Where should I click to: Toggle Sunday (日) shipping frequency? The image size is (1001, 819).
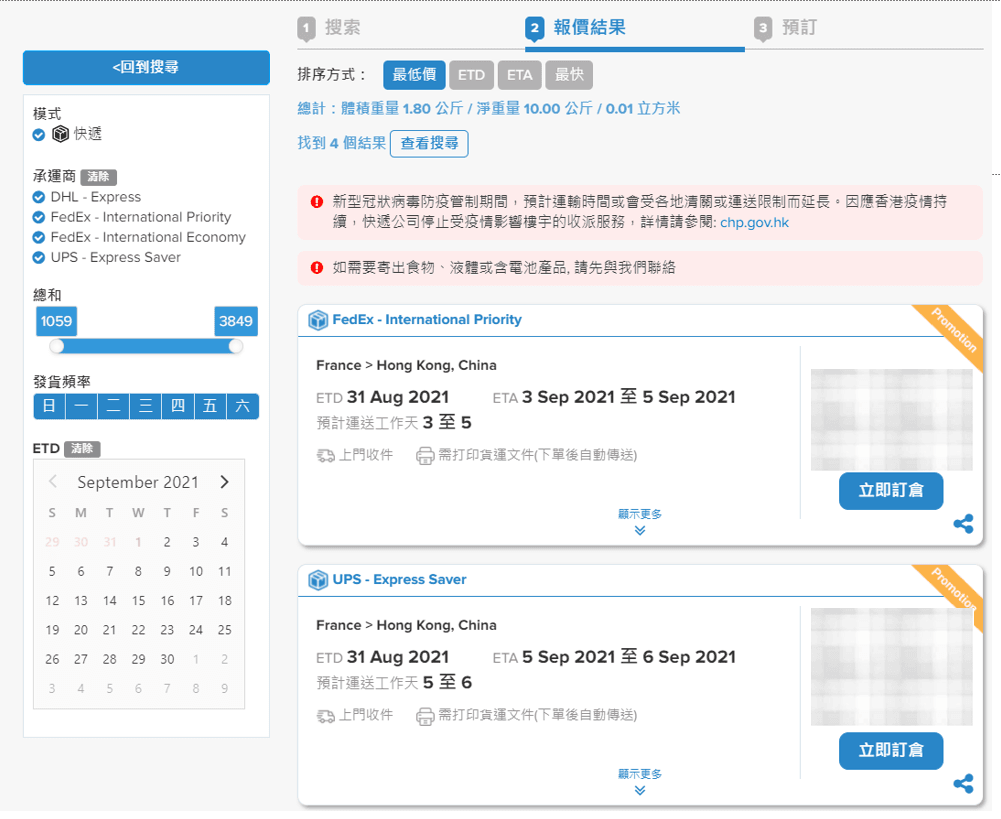coord(49,406)
